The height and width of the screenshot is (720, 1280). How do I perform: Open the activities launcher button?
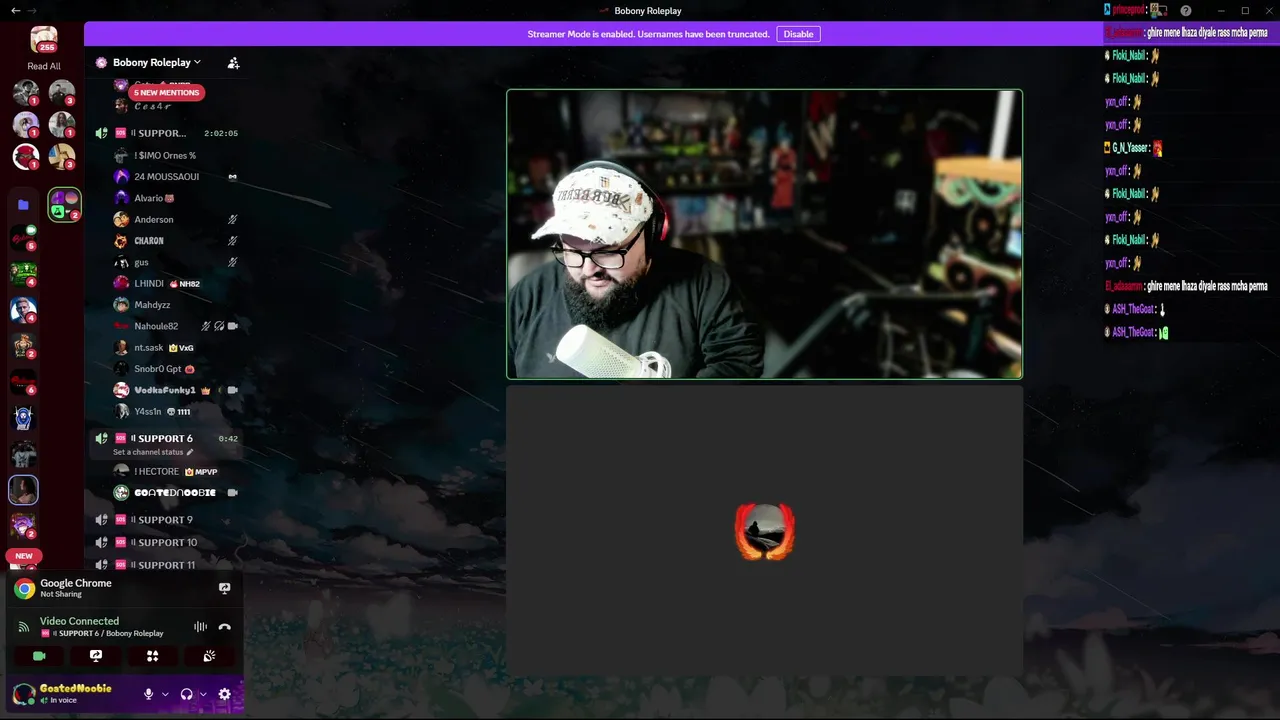pos(152,656)
